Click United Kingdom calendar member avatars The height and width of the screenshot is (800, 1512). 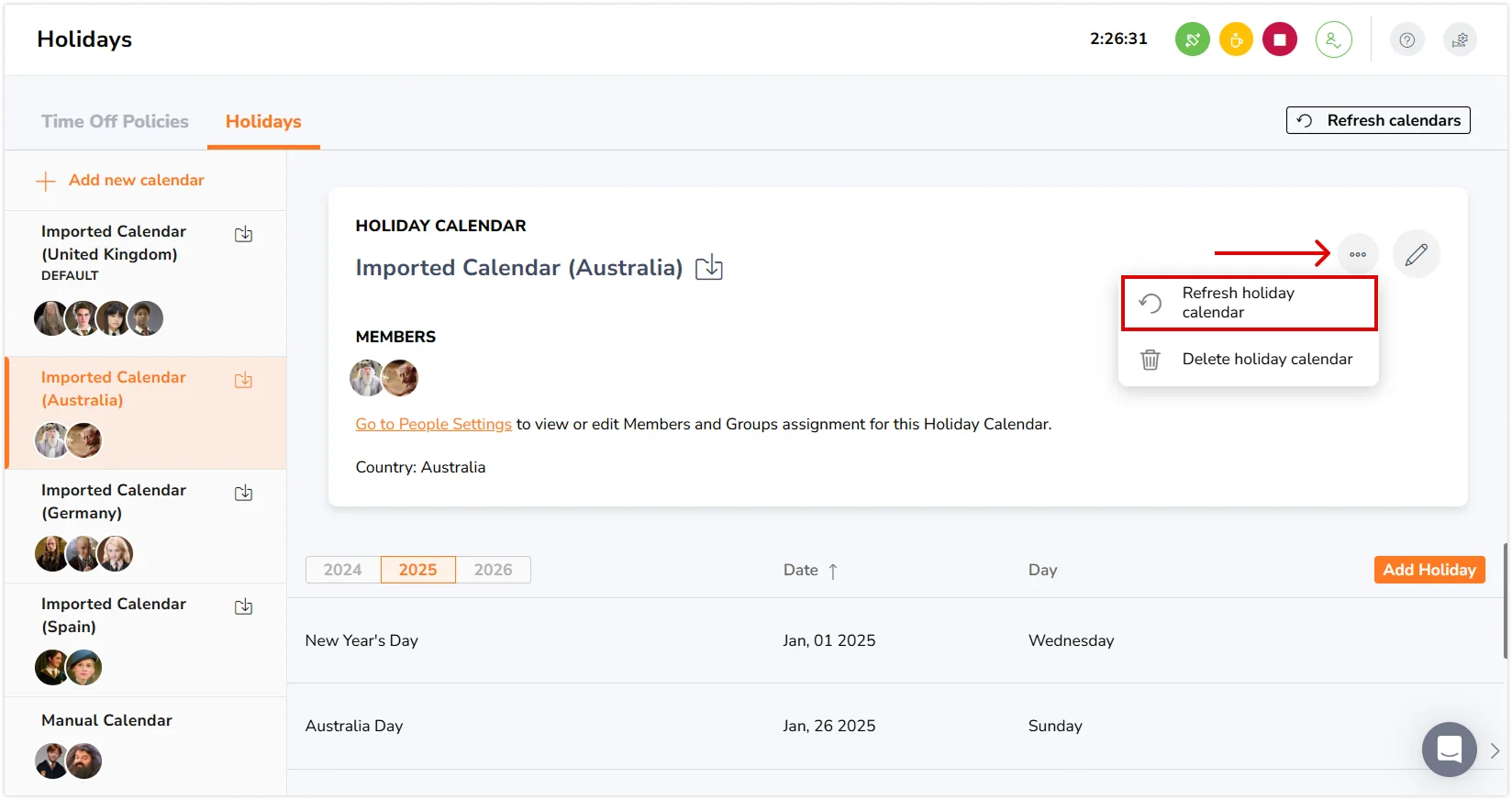click(x=98, y=318)
